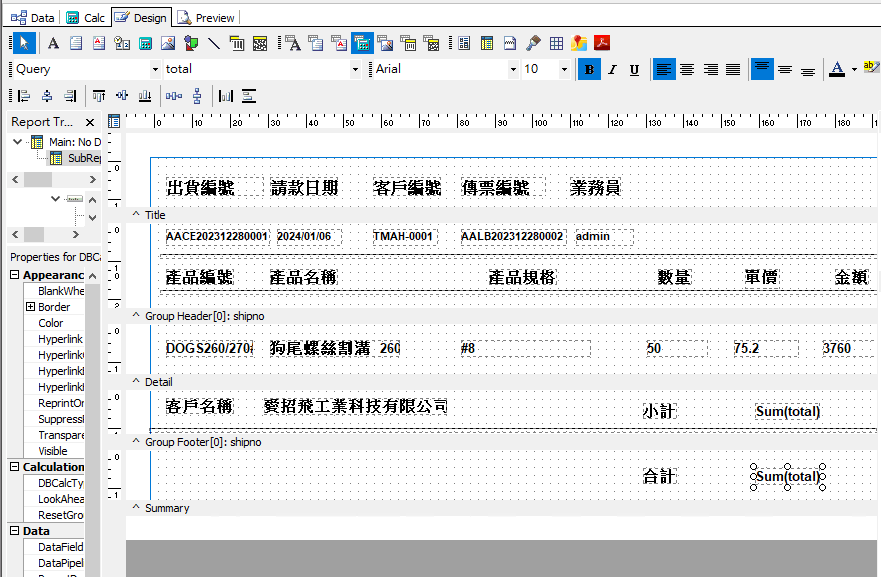This screenshot has height=577, width=881.
Task: Select the System Variable tool
Action: 122,43
